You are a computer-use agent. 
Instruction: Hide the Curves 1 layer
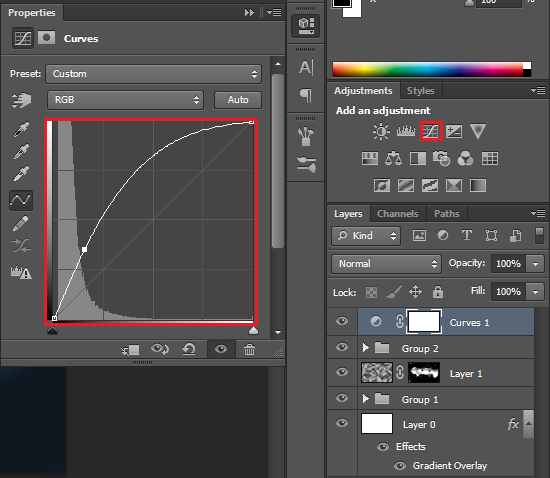[342, 321]
